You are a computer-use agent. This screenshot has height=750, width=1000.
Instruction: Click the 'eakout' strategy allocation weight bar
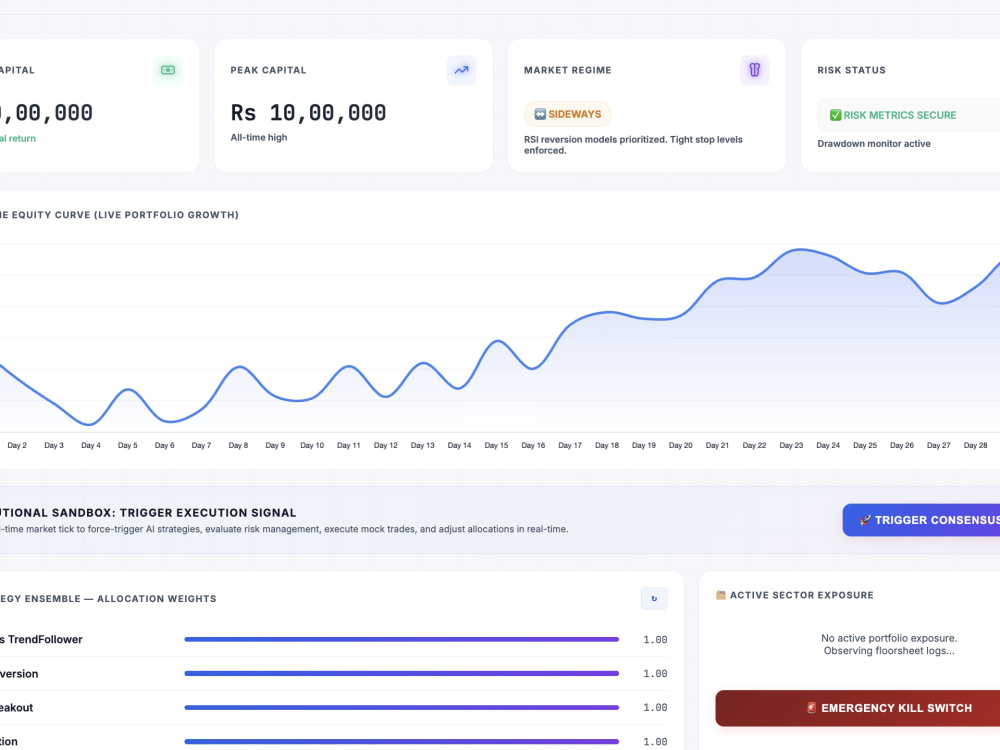[401, 707]
